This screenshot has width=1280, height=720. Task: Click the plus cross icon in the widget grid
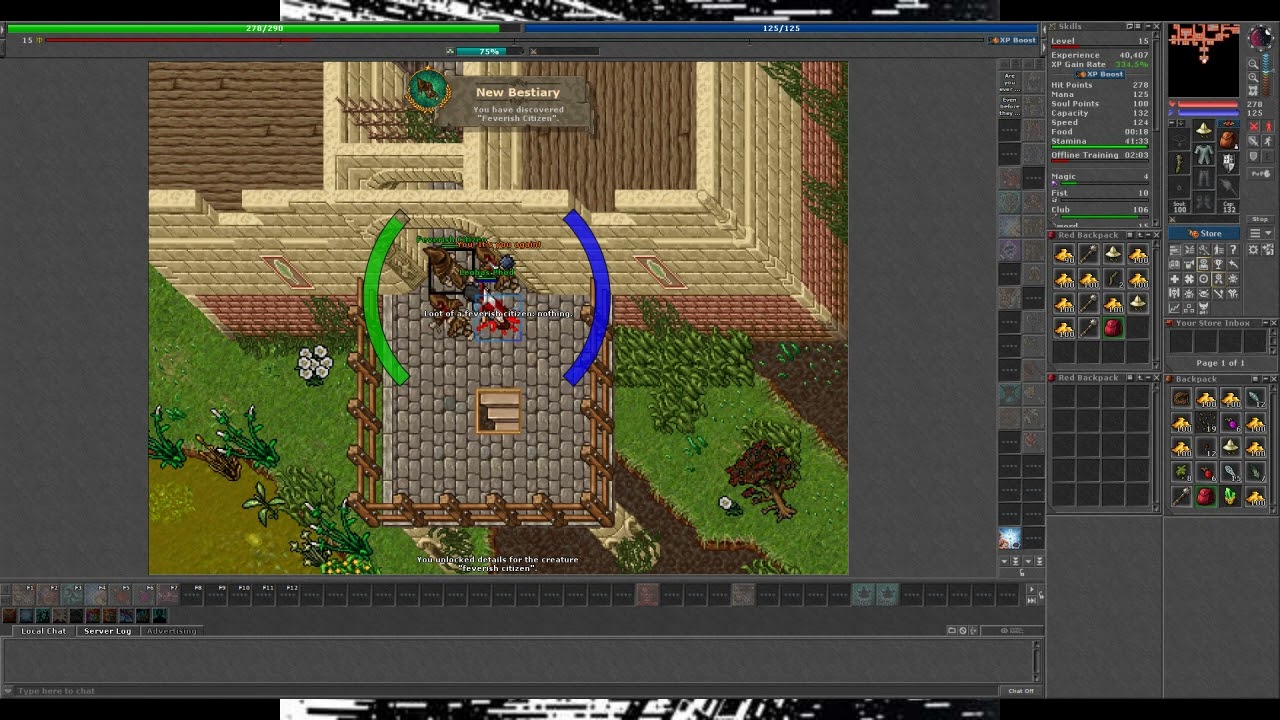click(1174, 279)
